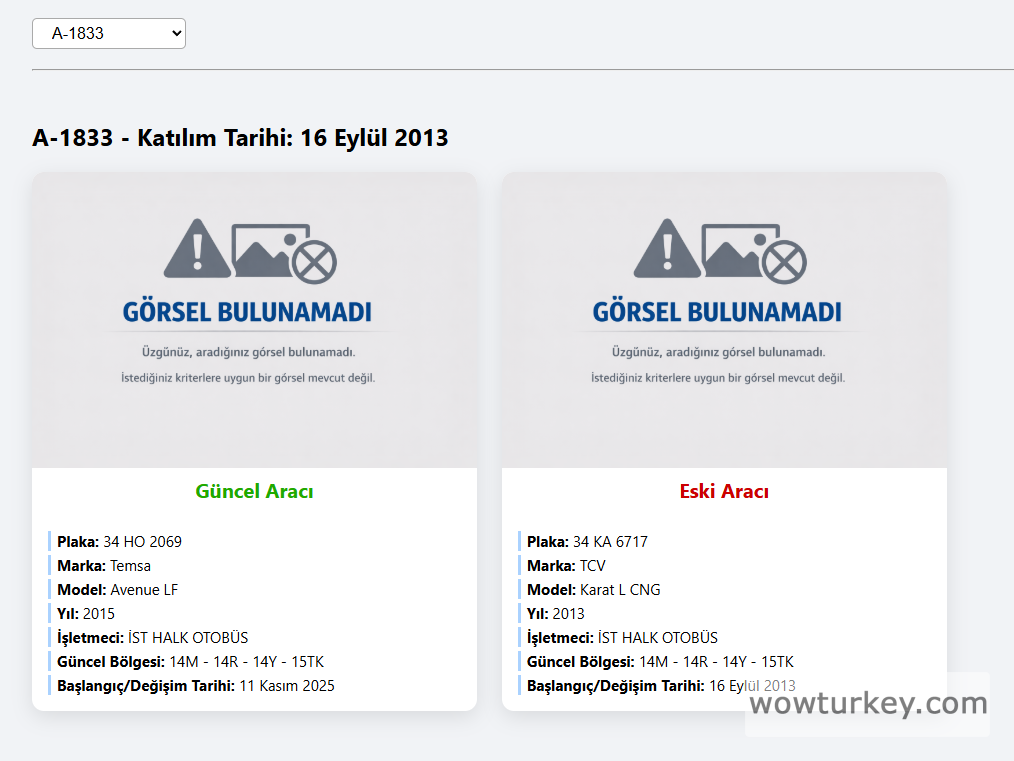The image size is (1014, 761).
Task: Open the A-1833 vehicle selector dropdown
Action: point(108,32)
